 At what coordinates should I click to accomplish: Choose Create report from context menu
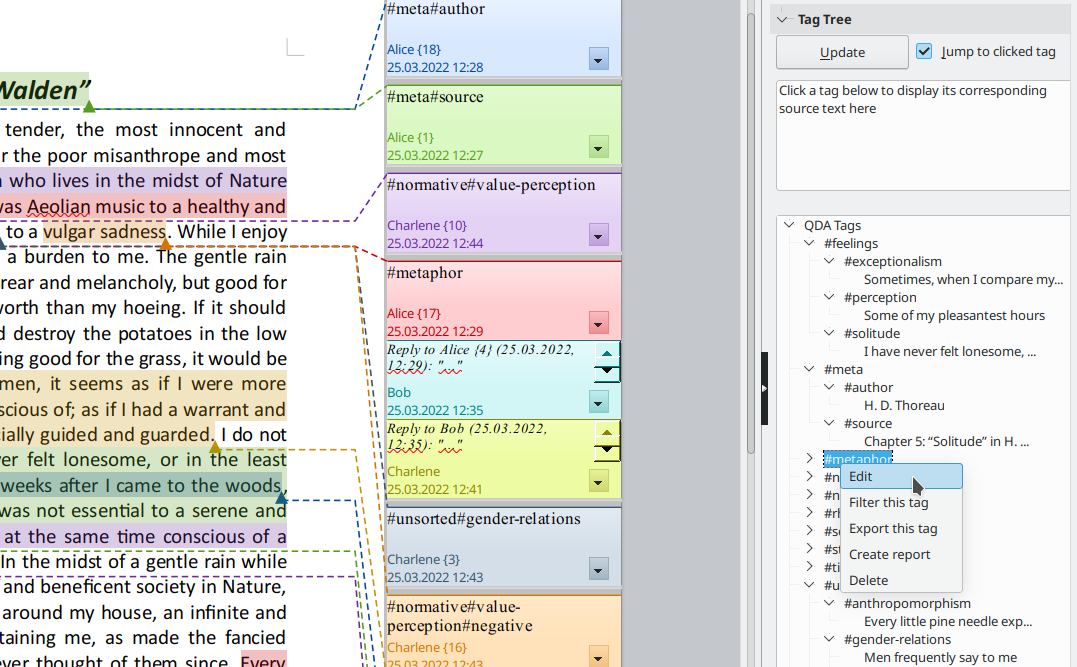901,555
